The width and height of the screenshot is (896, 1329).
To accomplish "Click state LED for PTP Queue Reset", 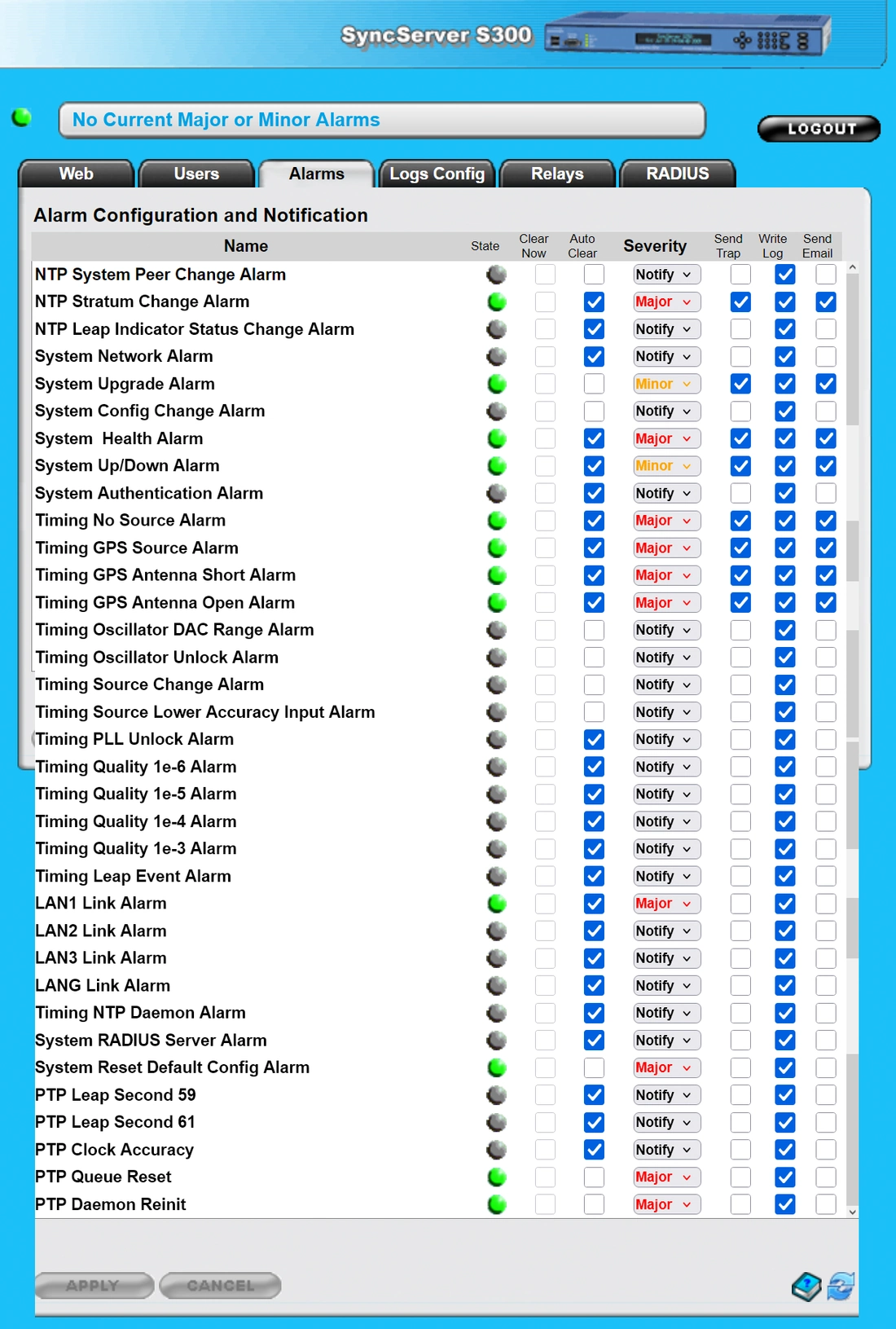I will point(497,1177).
